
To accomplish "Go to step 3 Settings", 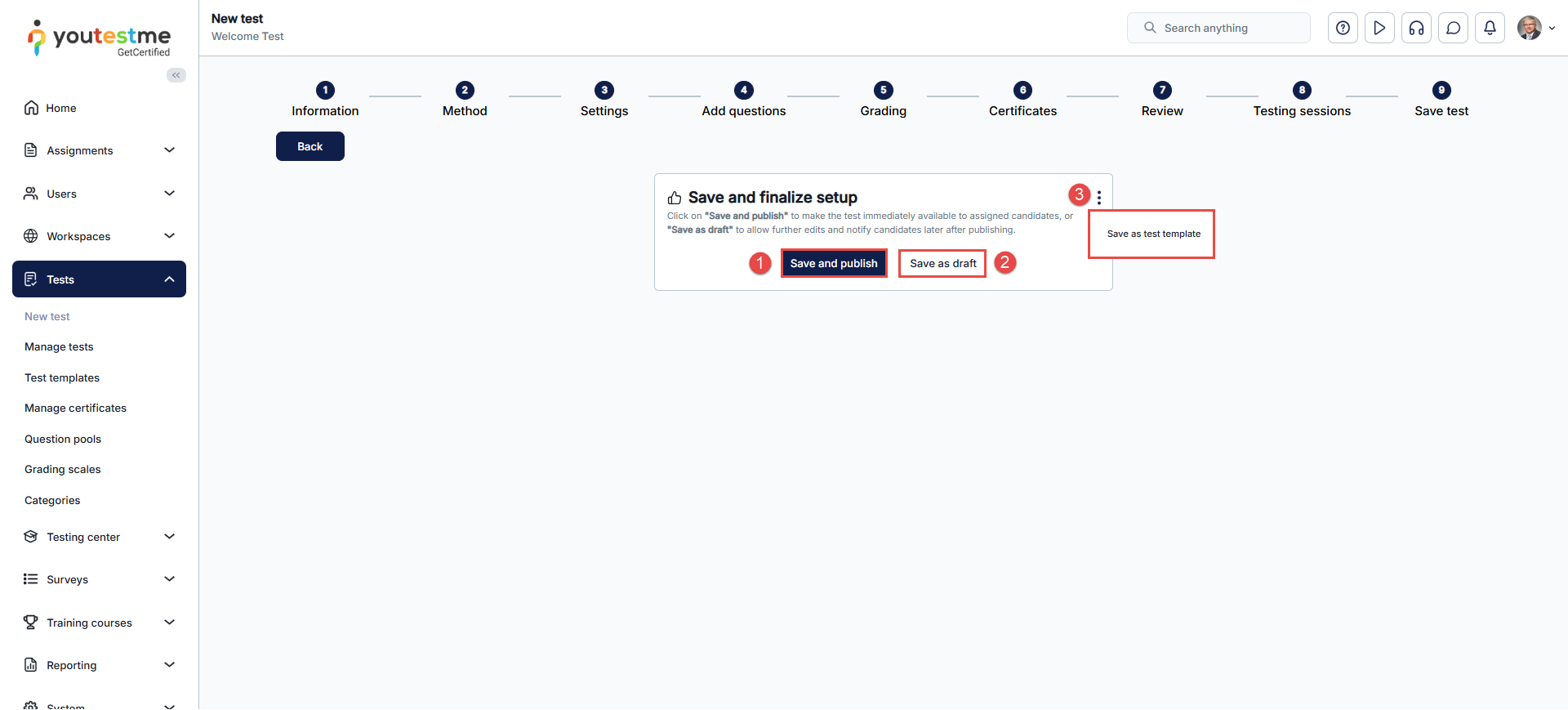I will tap(604, 100).
